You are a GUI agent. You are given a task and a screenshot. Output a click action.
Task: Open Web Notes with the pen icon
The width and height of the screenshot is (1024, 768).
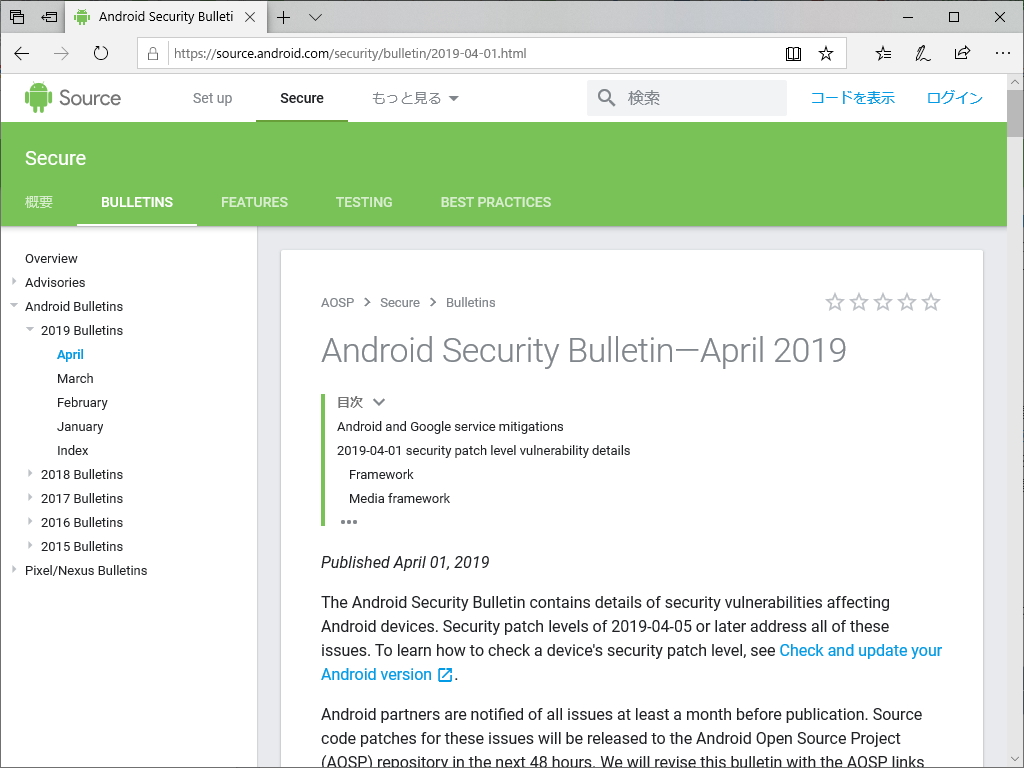click(922, 53)
